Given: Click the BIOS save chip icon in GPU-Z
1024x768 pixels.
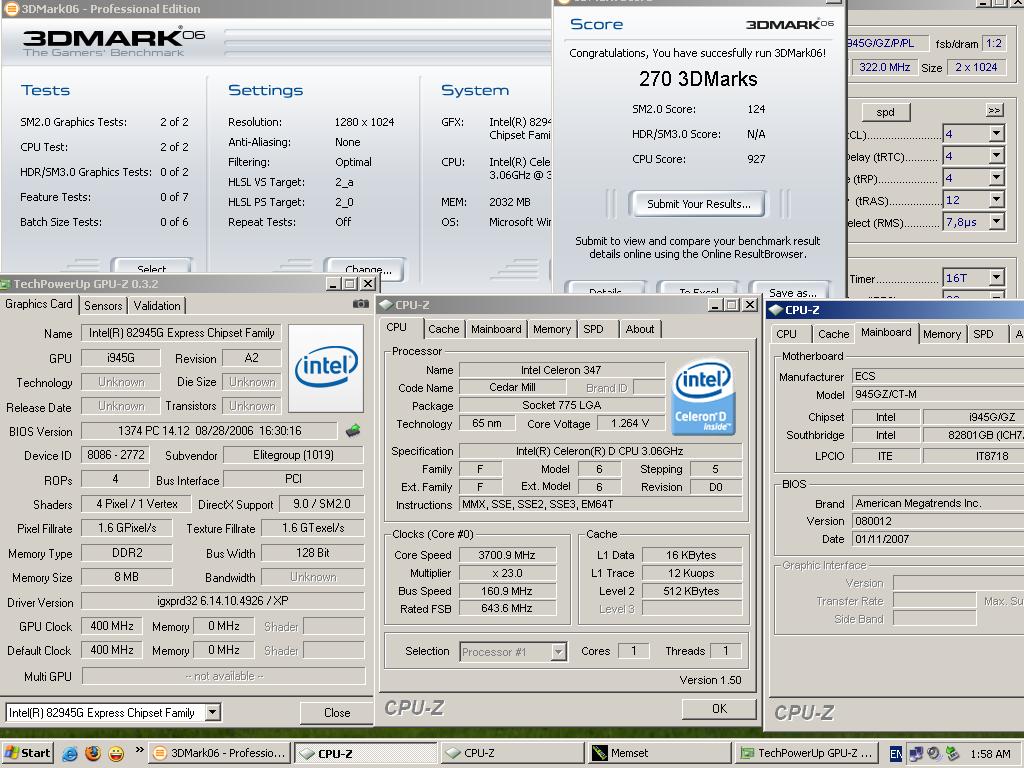Looking at the screenshot, I should point(353,430).
